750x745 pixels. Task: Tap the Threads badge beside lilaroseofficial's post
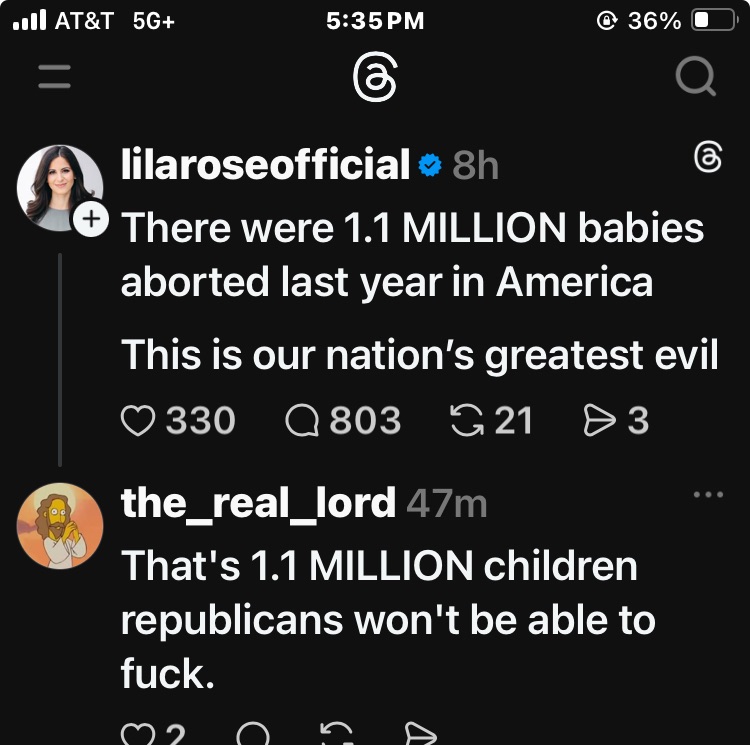[x=708, y=157]
